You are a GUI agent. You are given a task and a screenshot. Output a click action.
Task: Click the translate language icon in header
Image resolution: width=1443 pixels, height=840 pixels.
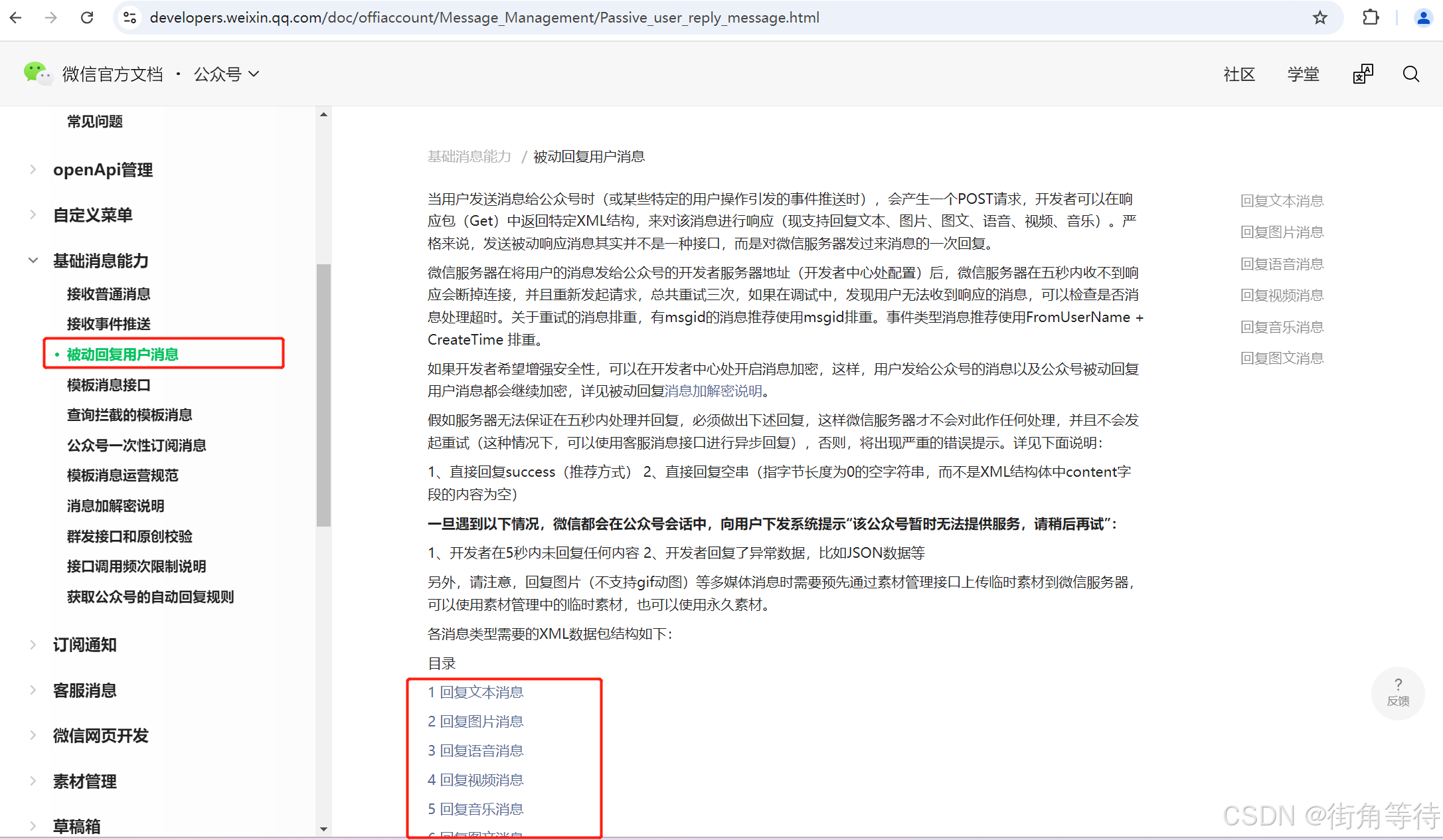point(1363,74)
